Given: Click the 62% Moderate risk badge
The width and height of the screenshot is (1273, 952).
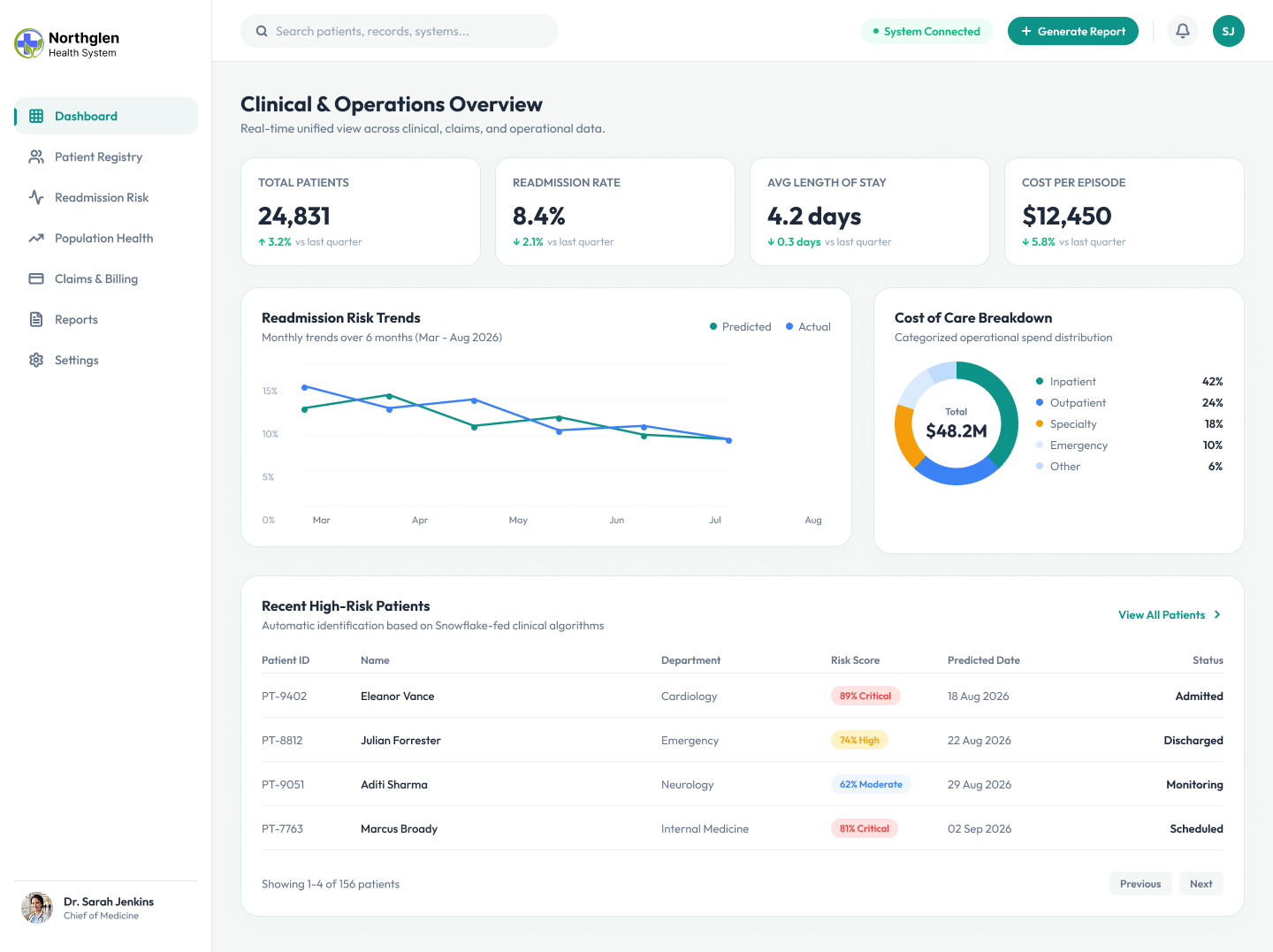Looking at the screenshot, I should point(871,784).
